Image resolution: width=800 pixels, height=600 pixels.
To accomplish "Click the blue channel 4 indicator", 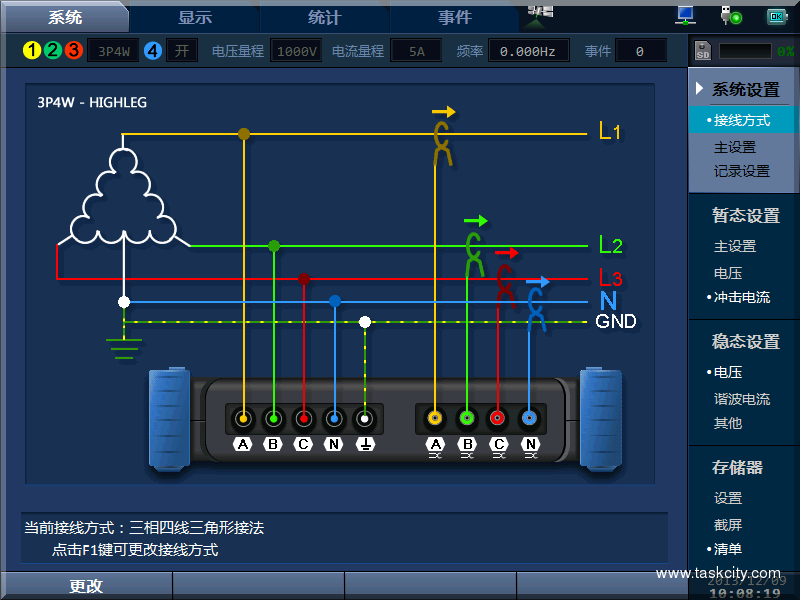I will pos(152,51).
